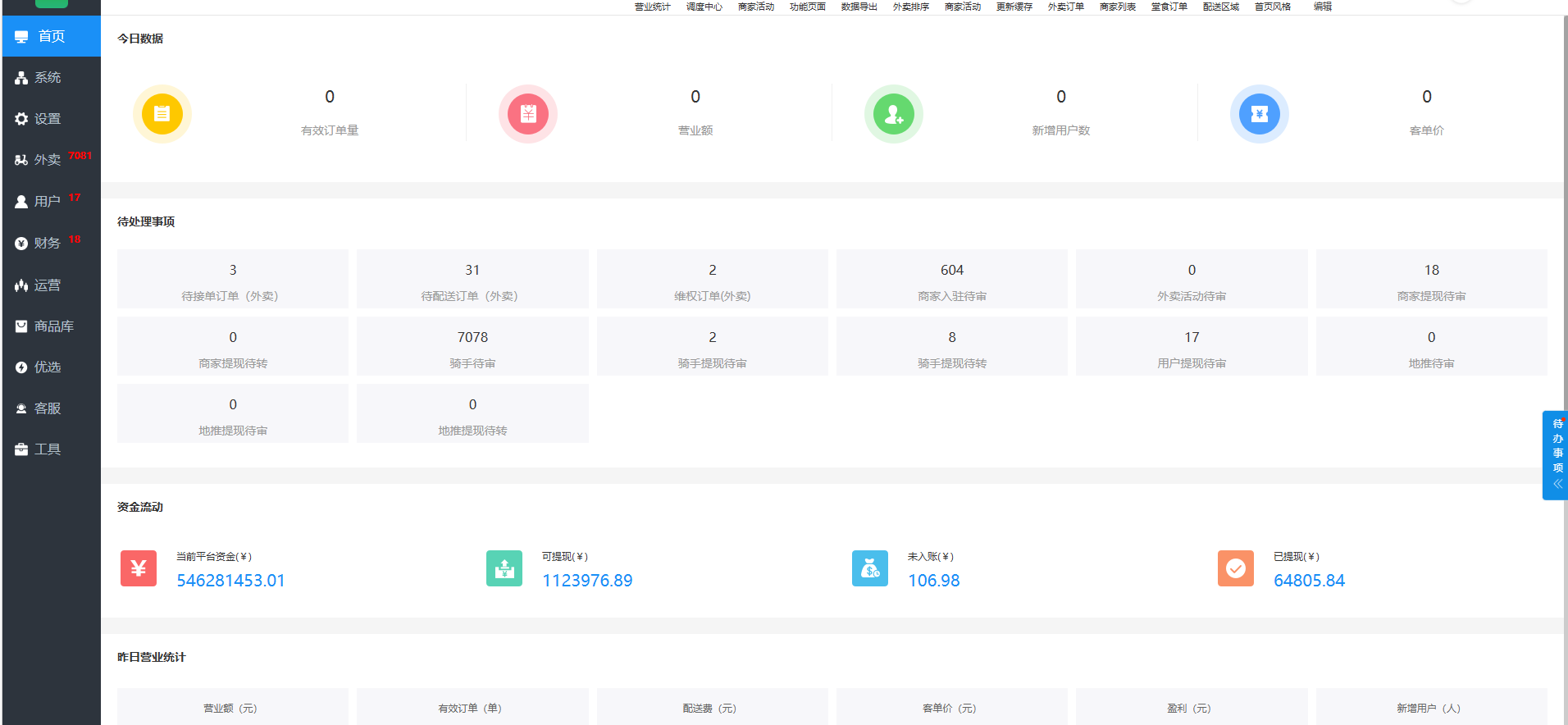The image size is (1568, 725).
Task: Open 商品库 via its bag icon
Action: [x=21, y=326]
